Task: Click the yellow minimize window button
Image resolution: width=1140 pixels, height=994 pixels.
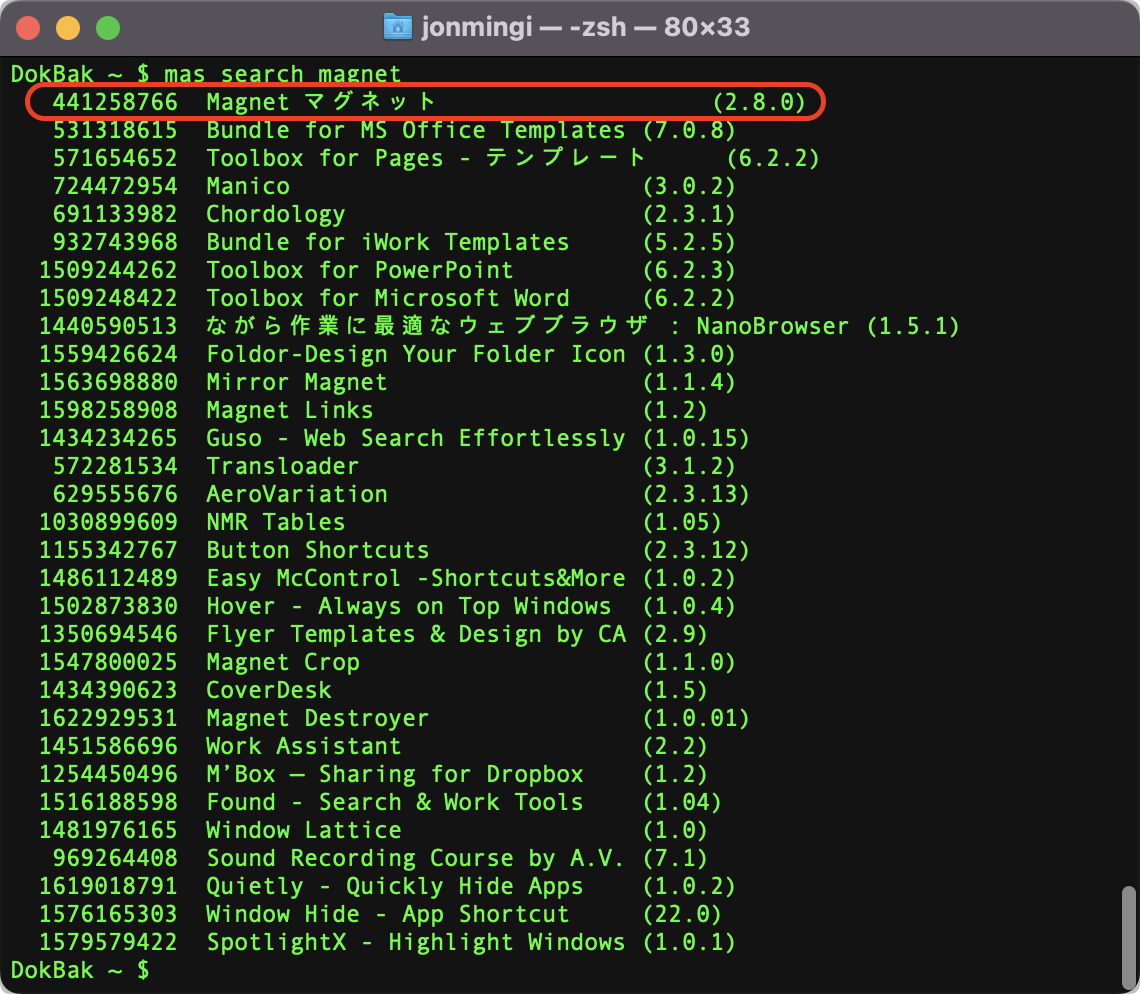Action: 68,28
